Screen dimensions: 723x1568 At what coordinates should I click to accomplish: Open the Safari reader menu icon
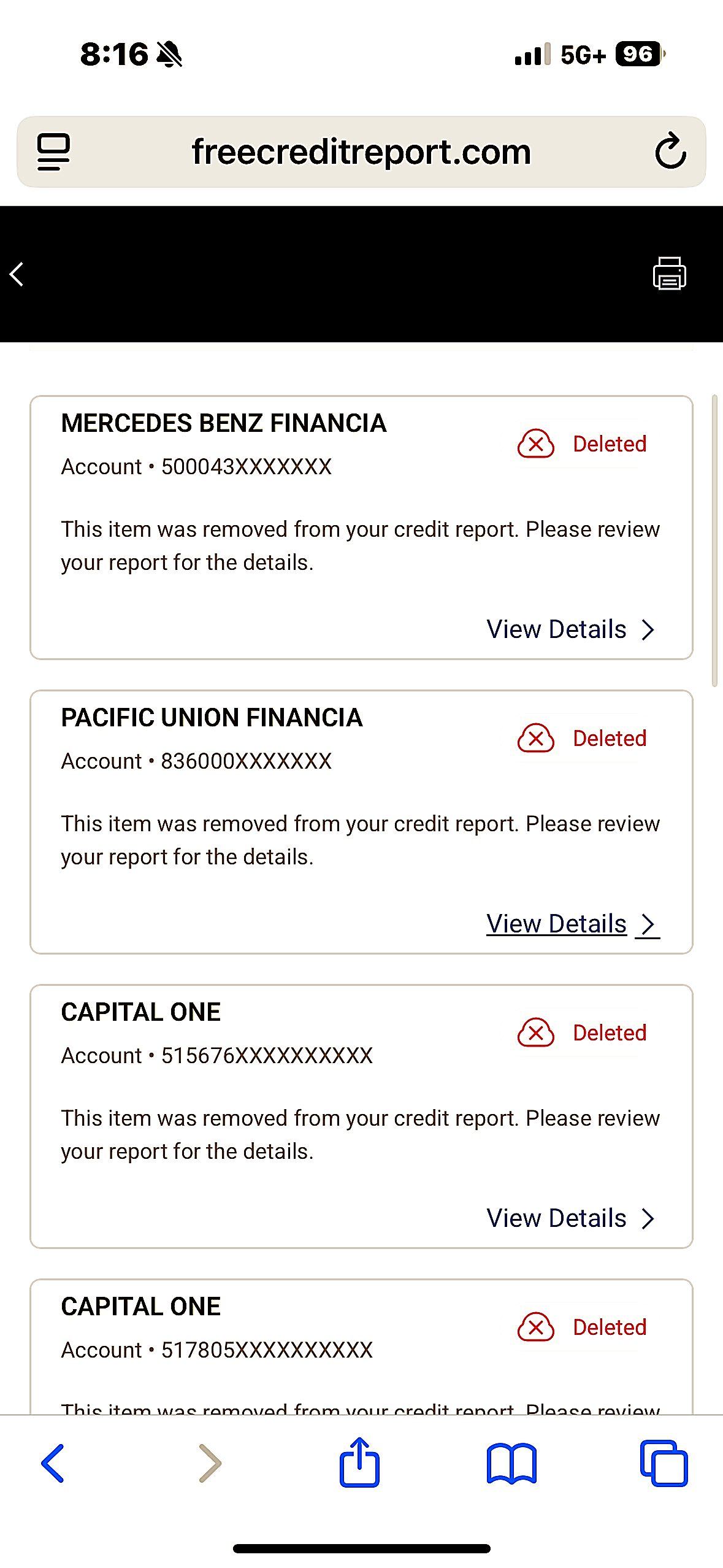tap(53, 152)
